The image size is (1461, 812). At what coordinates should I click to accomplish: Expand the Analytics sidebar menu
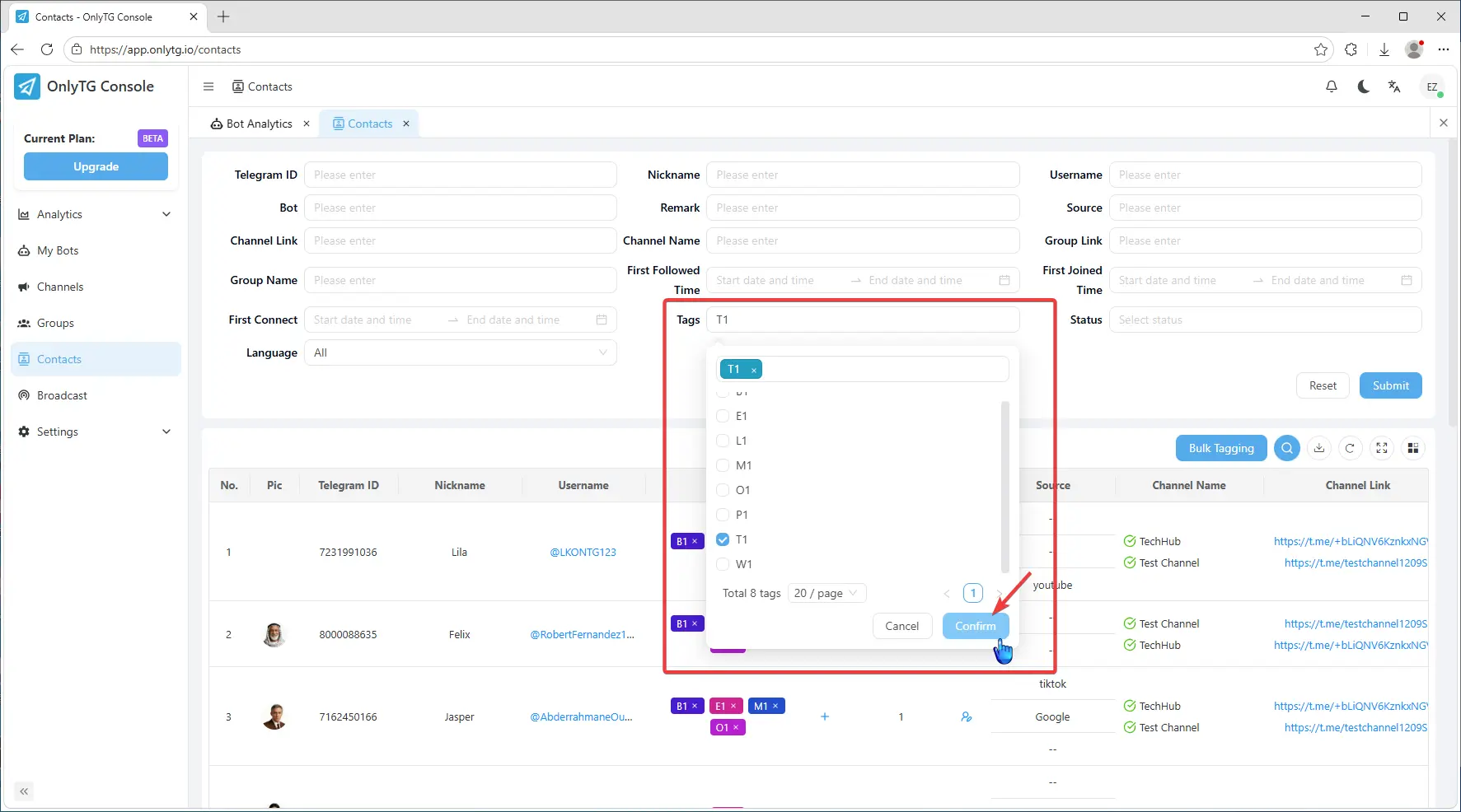click(x=96, y=214)
